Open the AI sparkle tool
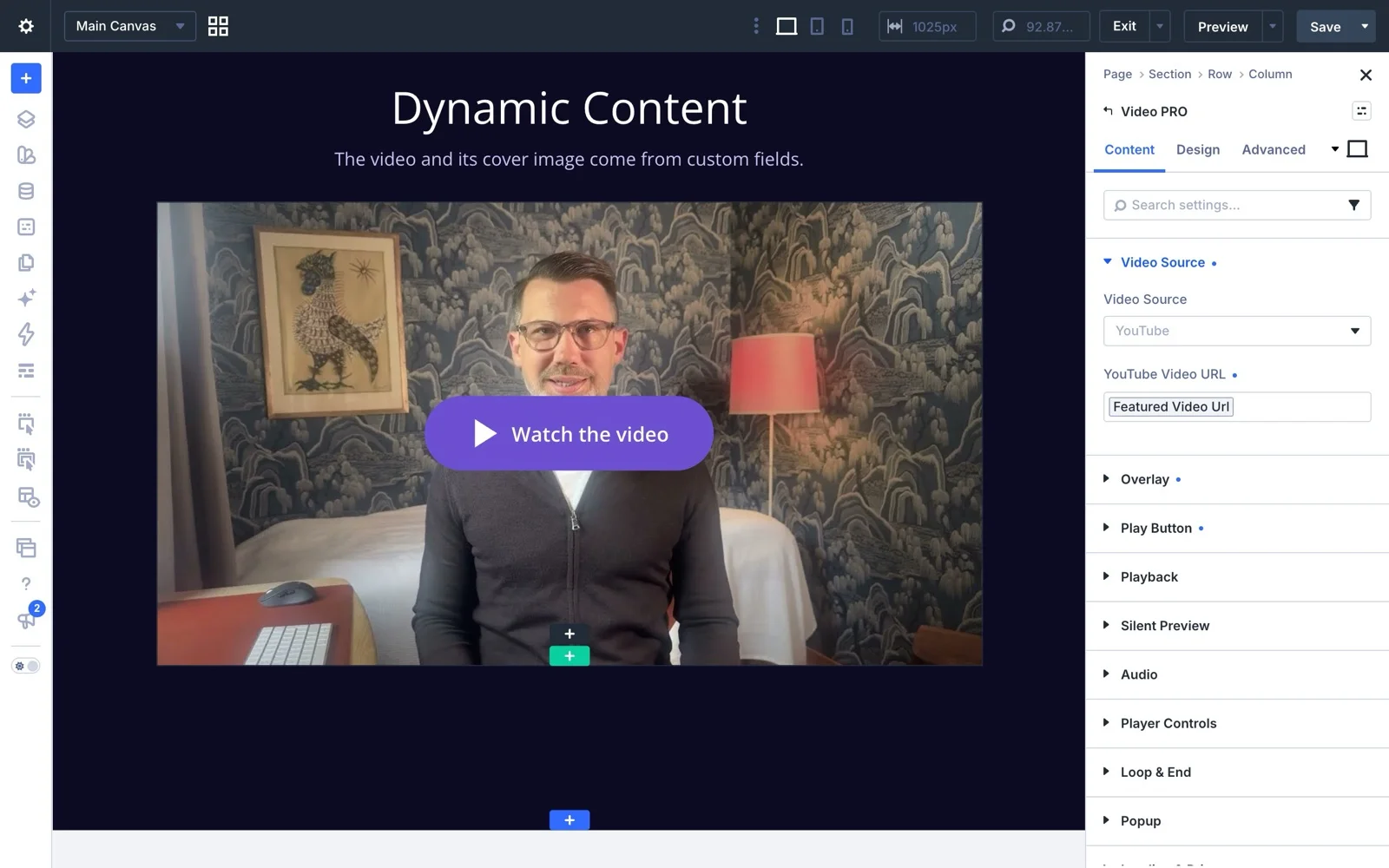The width and height of the screenshot is (1389, 868). [x=26, y=299]
